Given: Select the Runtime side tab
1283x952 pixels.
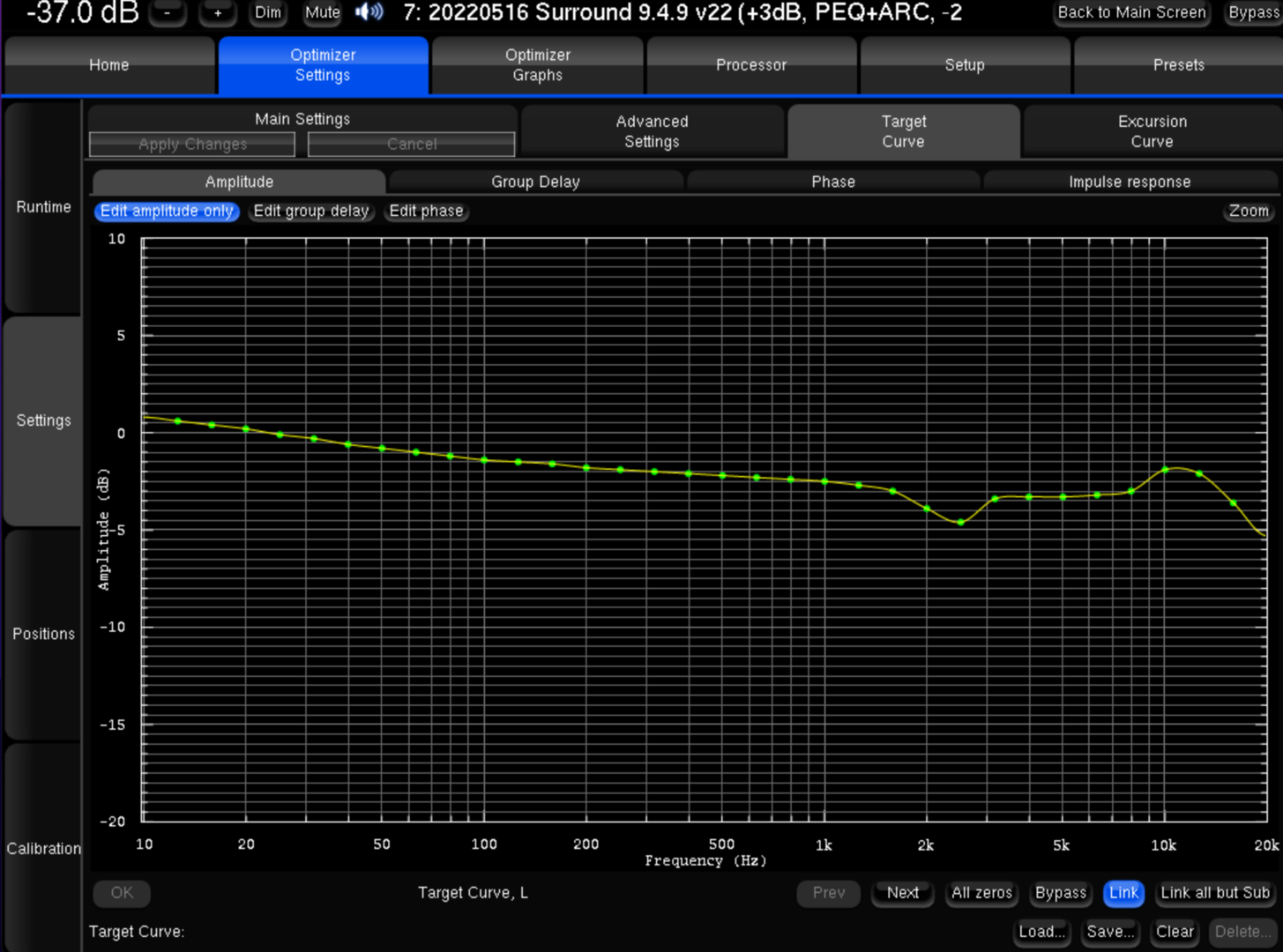Looking at the screenshot, I should (43, 207).
